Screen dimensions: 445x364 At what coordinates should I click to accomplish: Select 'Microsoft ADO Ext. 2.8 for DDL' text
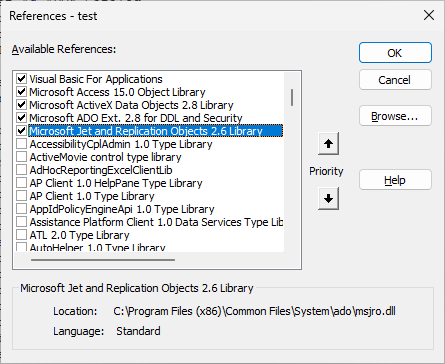pos(136,118)
